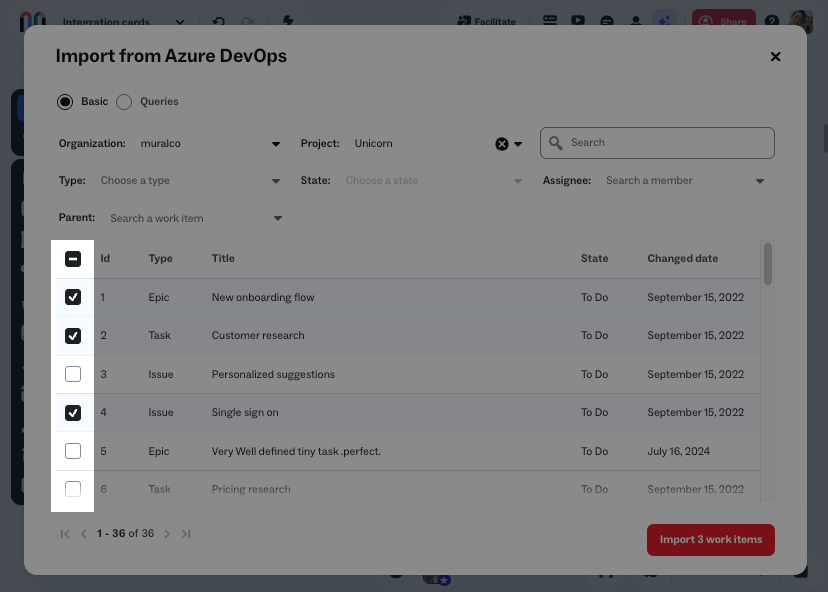Open the Organization dropdown showing muralco
The image size is (828, 592).
(210, 144)
